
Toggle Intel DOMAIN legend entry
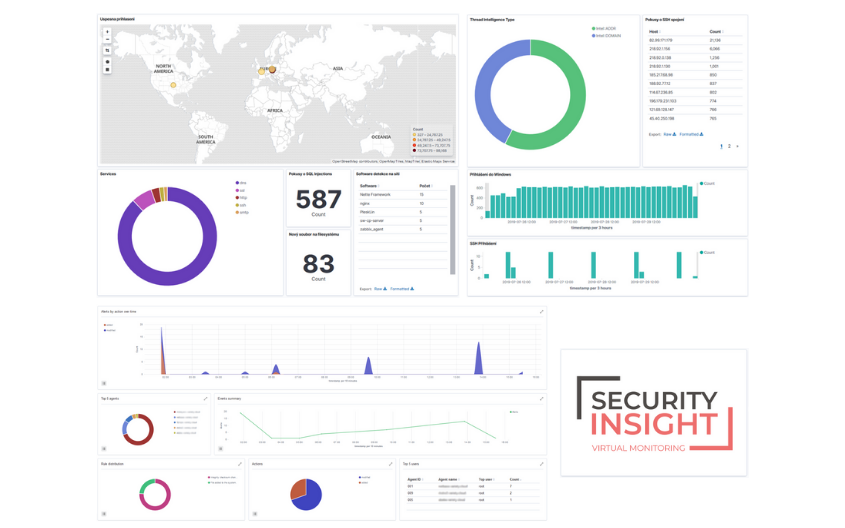click(x=606, y=36)
